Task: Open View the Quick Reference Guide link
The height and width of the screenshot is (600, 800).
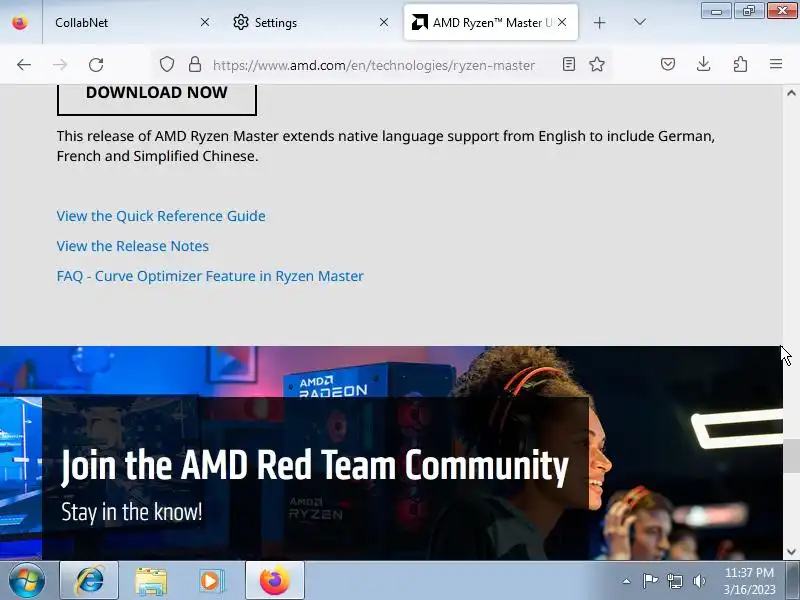Action: (x=161, y=216)
